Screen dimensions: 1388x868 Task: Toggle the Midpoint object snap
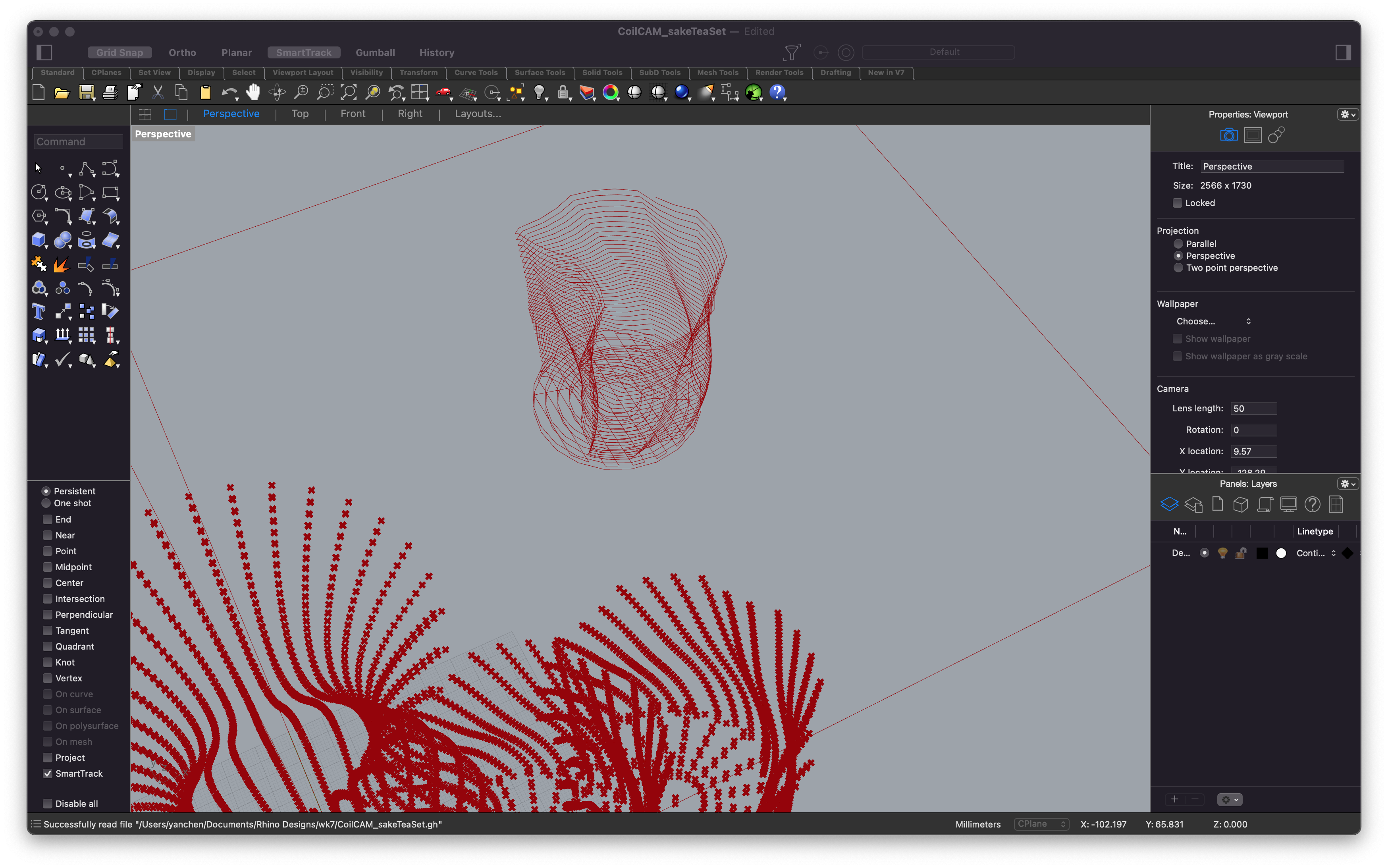coord(48,567)
